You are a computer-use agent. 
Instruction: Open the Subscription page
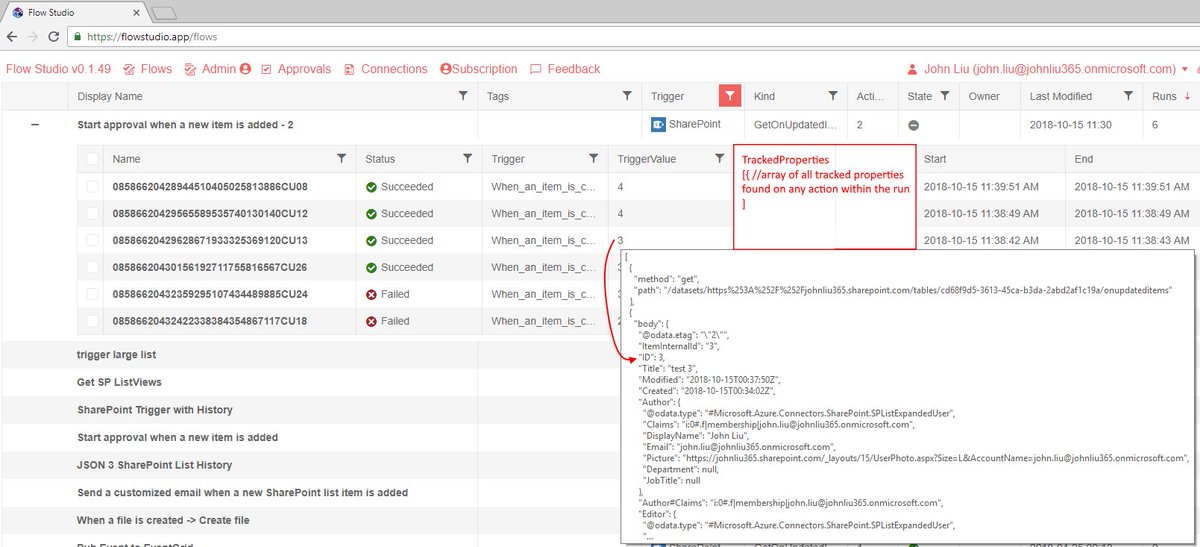tap(479, 69)
